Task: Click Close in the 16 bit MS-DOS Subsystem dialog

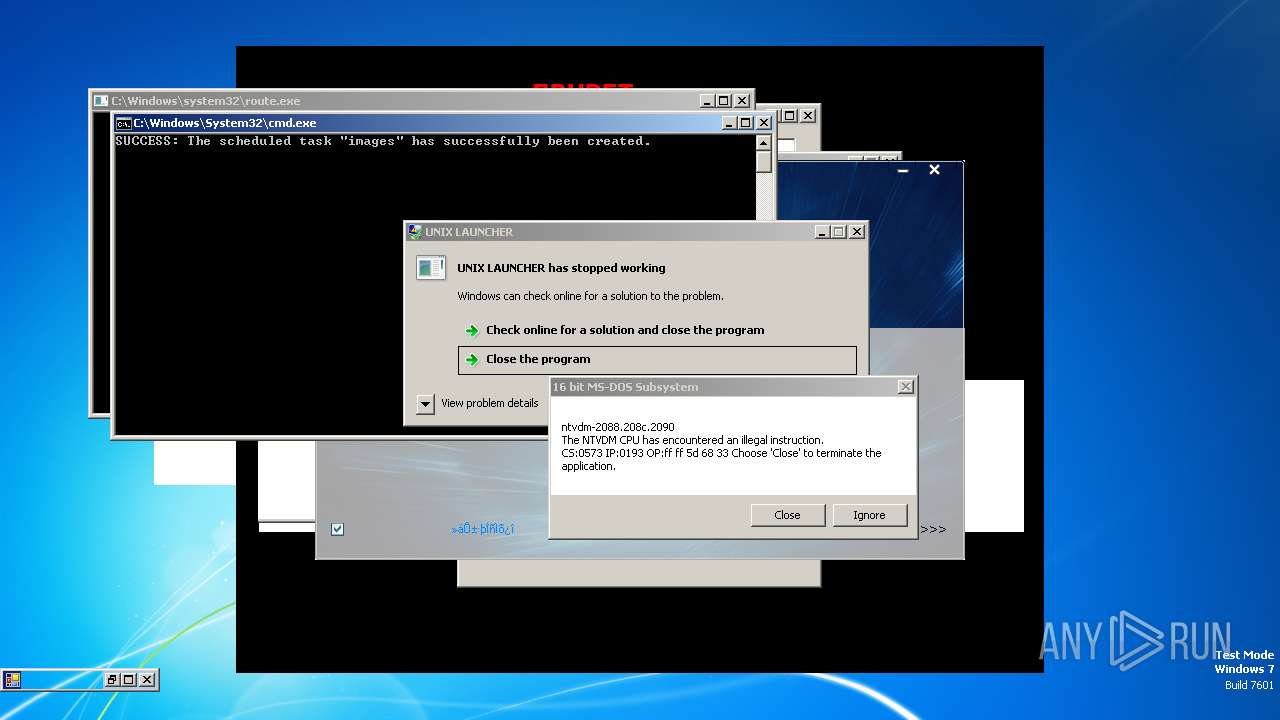Action: click(x=787, y=515)
